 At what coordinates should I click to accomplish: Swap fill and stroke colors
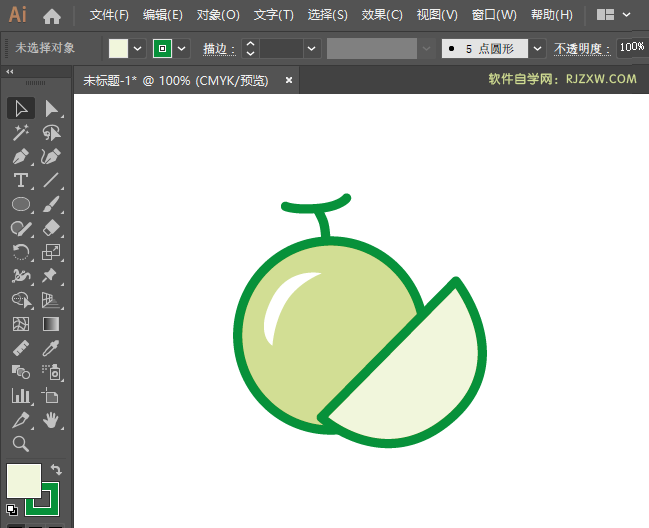(57, 469)
